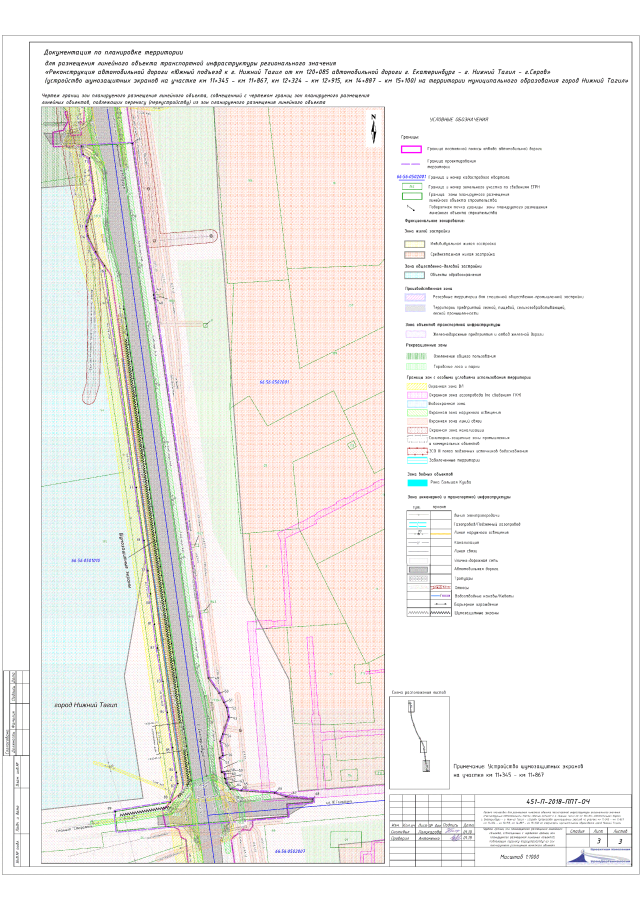
Task: Click the 'Барьерное ограждение' legend label
Action: point(476,604)
